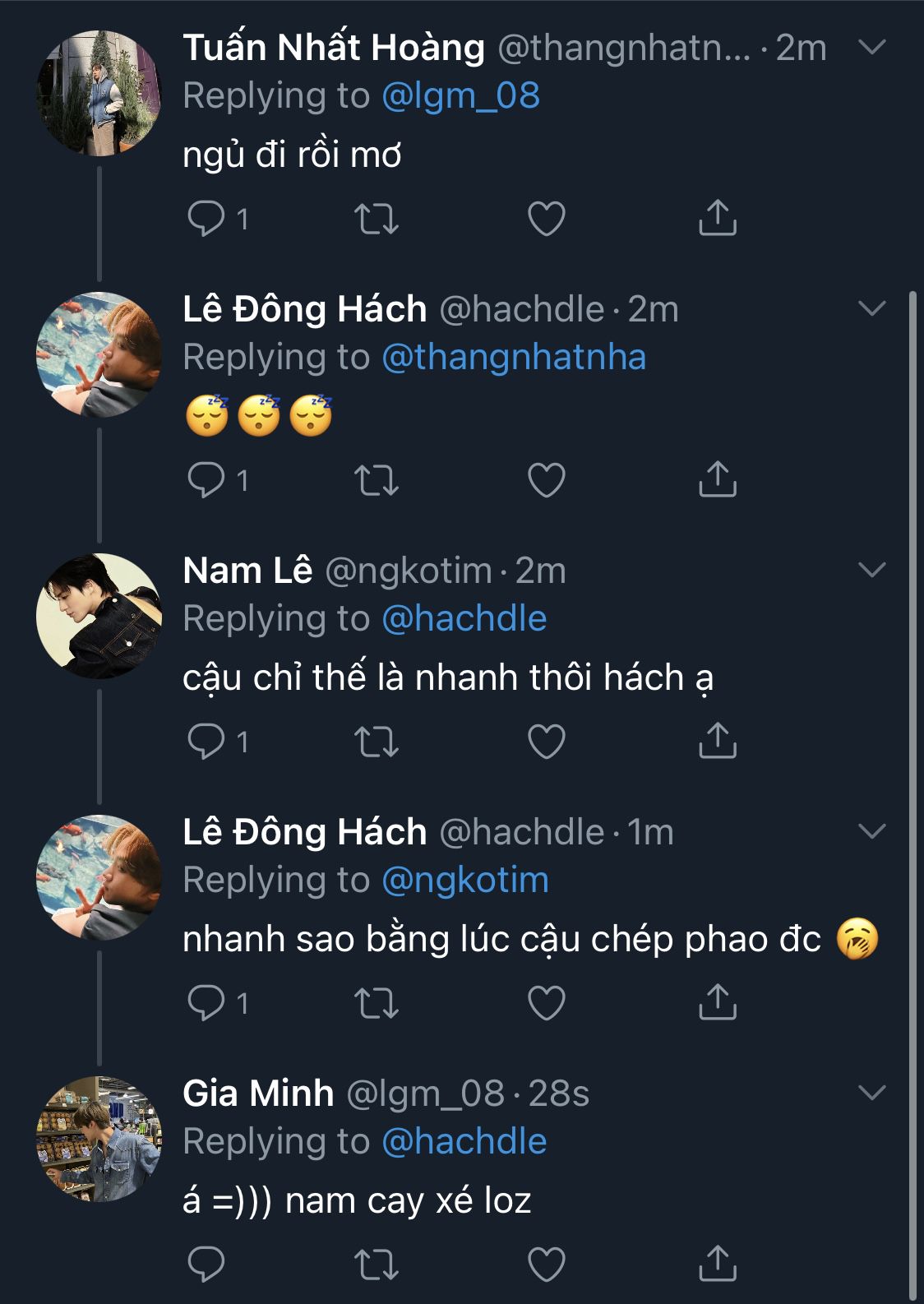Image resolution: width=924 pixels, height=1304 pixels.
Task: Retweet Tuấn Nhất Hoàng's 'ngủ đi rồi mơ' tweet
Action: pos(377,219)
